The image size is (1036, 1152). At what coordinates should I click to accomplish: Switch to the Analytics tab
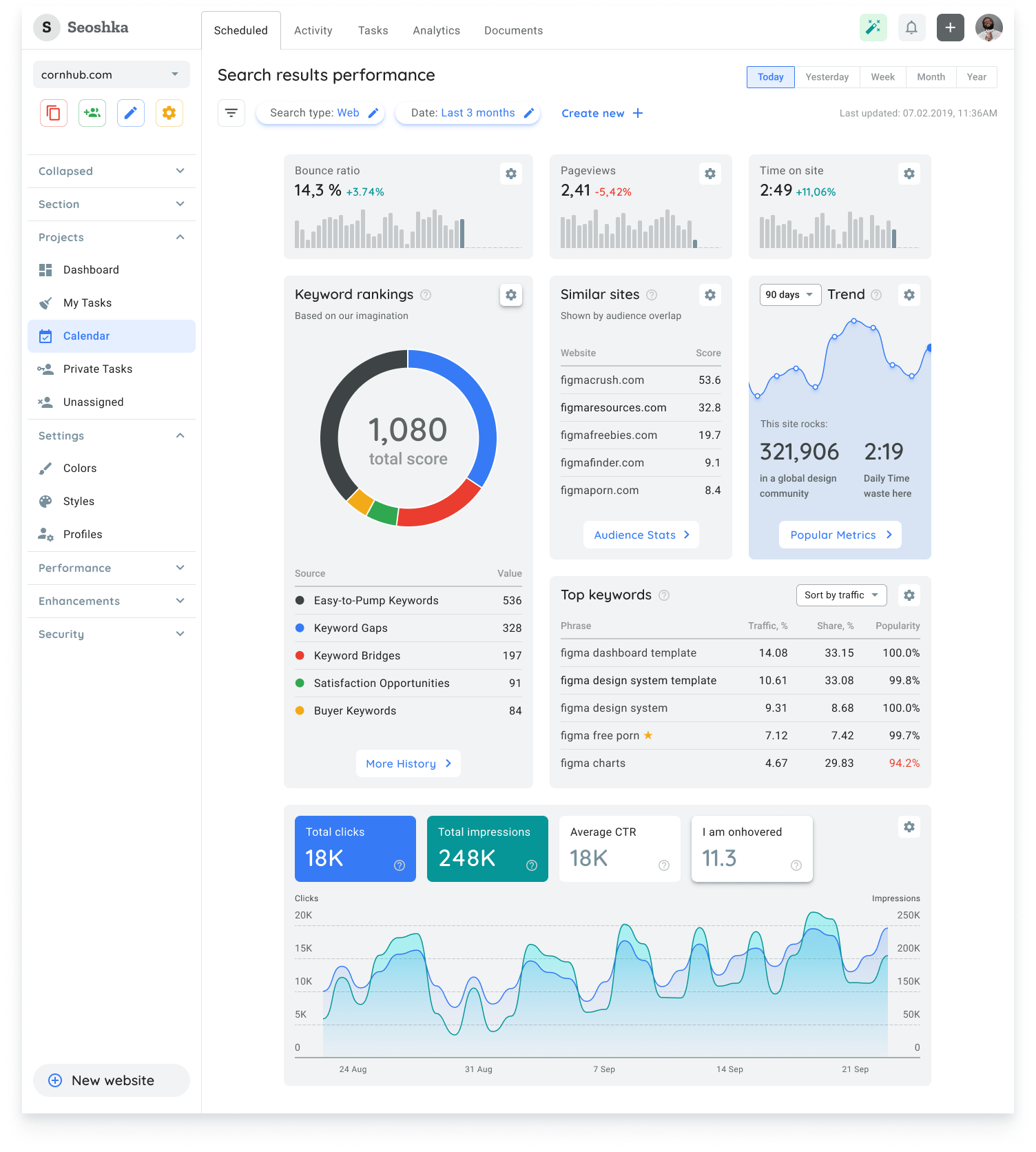pos(437,30)
